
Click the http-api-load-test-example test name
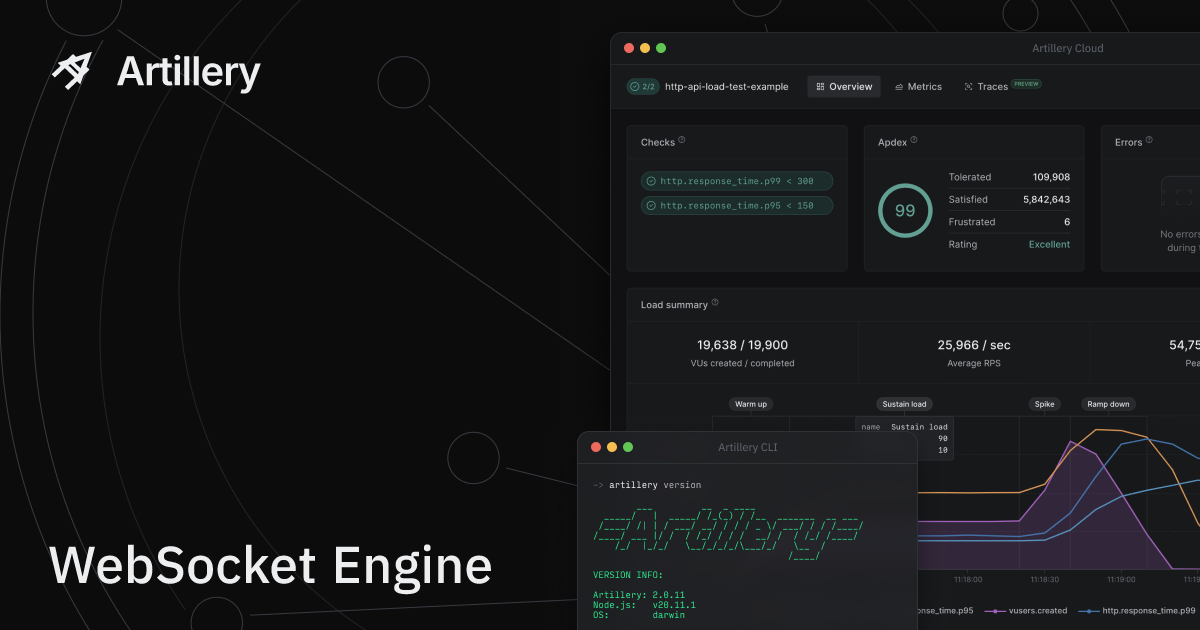(x=727, y=87)
